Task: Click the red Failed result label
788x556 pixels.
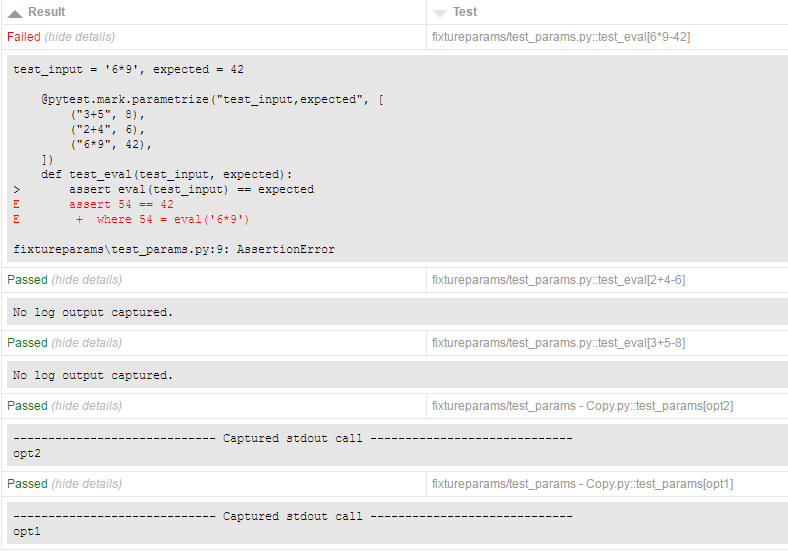Action: [24, 37]
